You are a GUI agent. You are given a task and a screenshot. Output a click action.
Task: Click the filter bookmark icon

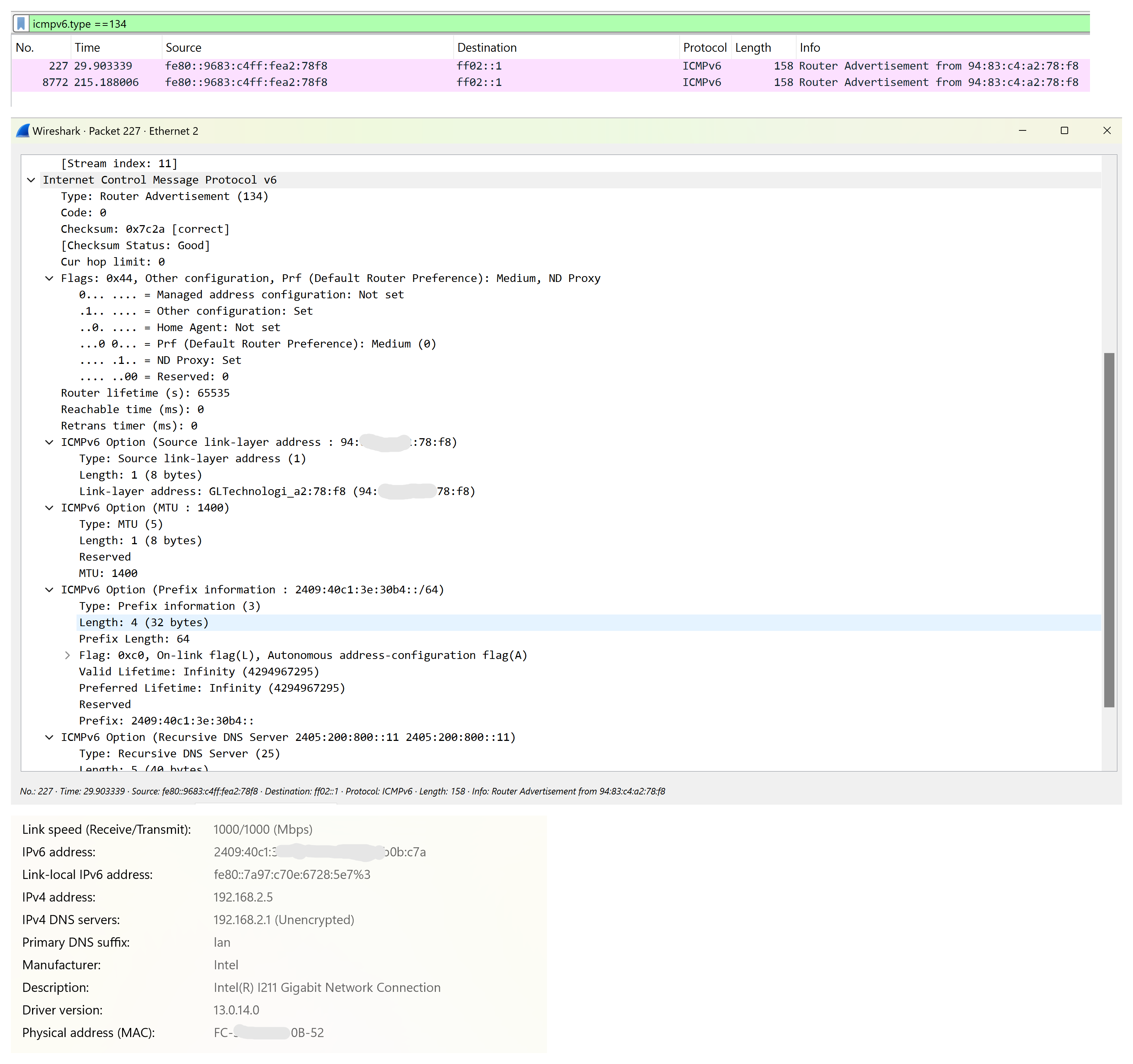(20, 23)
